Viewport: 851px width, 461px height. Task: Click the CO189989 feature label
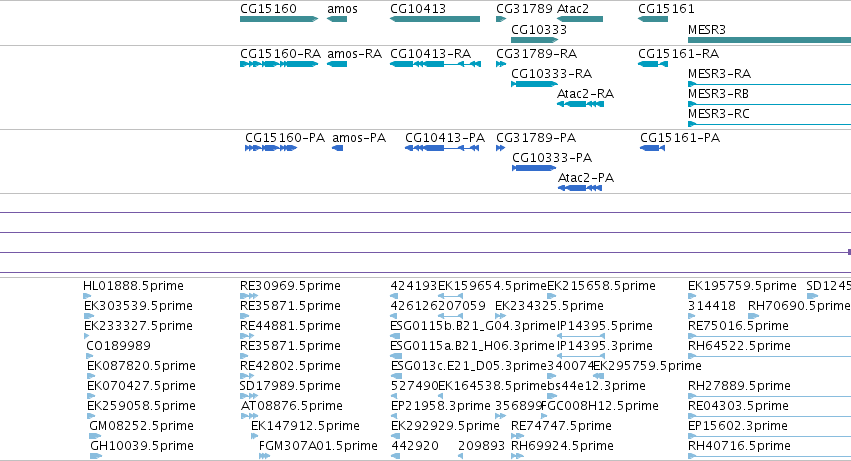coord(118,346)
